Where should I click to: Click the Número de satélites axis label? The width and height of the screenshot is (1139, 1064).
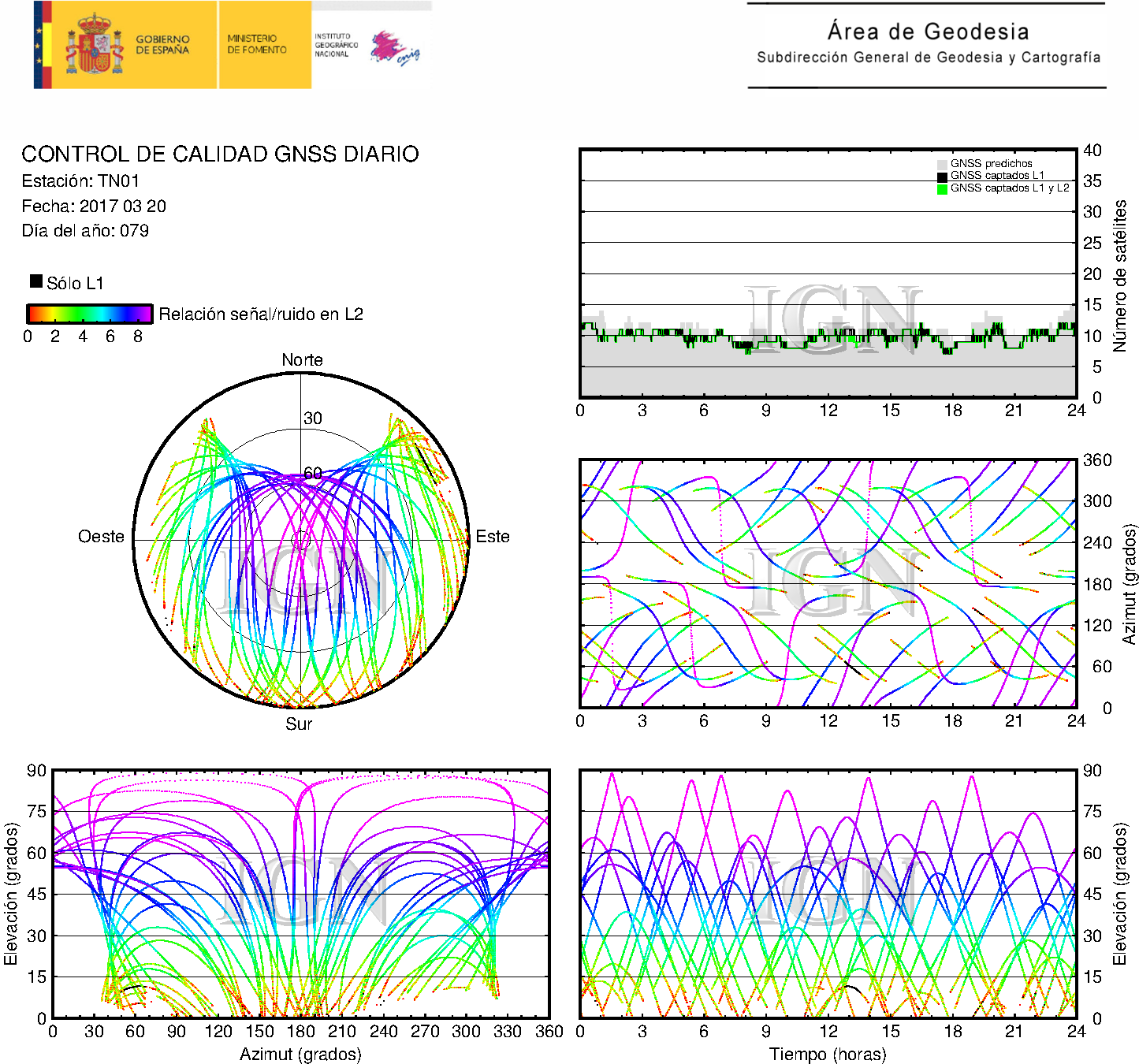click(x=1120, y=276)
